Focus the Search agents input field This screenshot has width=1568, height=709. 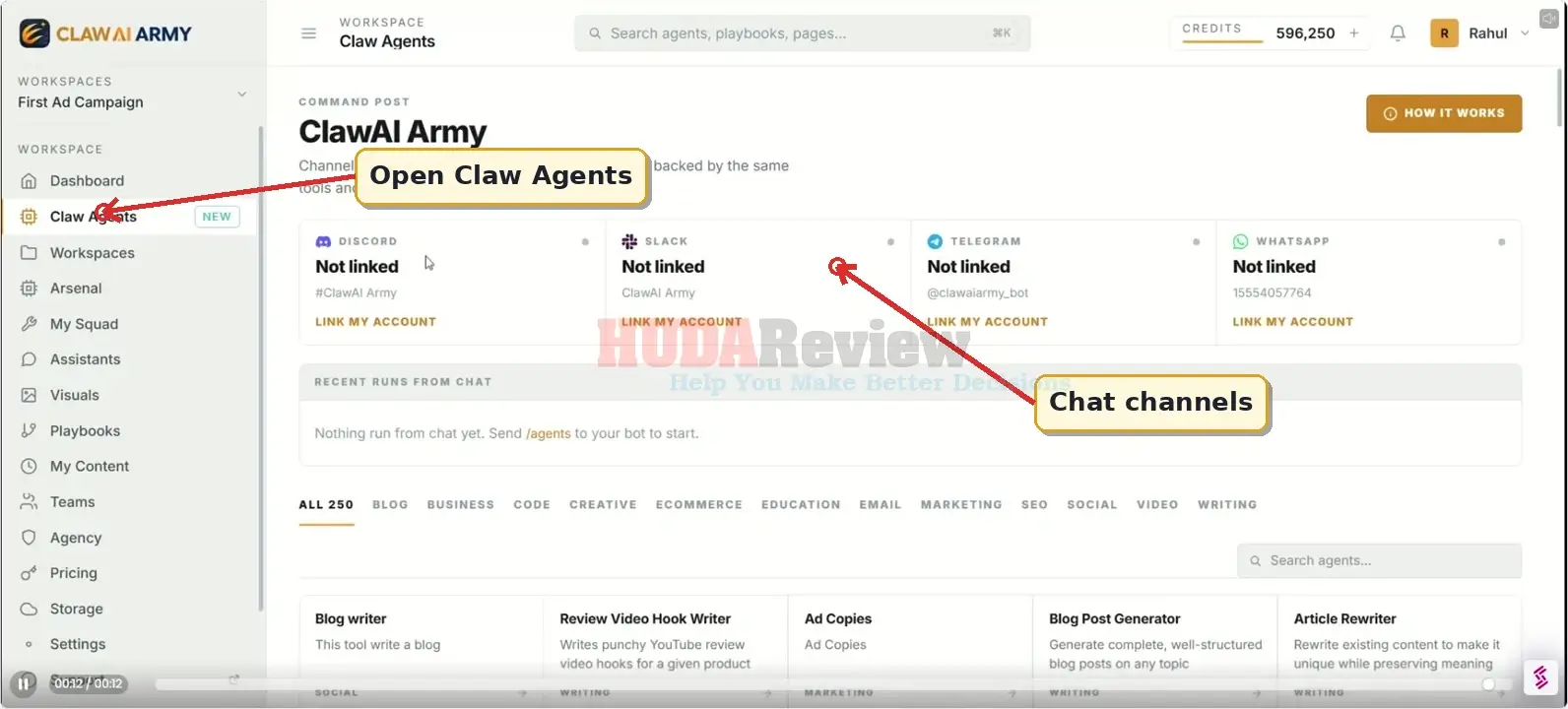[x=1379, y=561]
